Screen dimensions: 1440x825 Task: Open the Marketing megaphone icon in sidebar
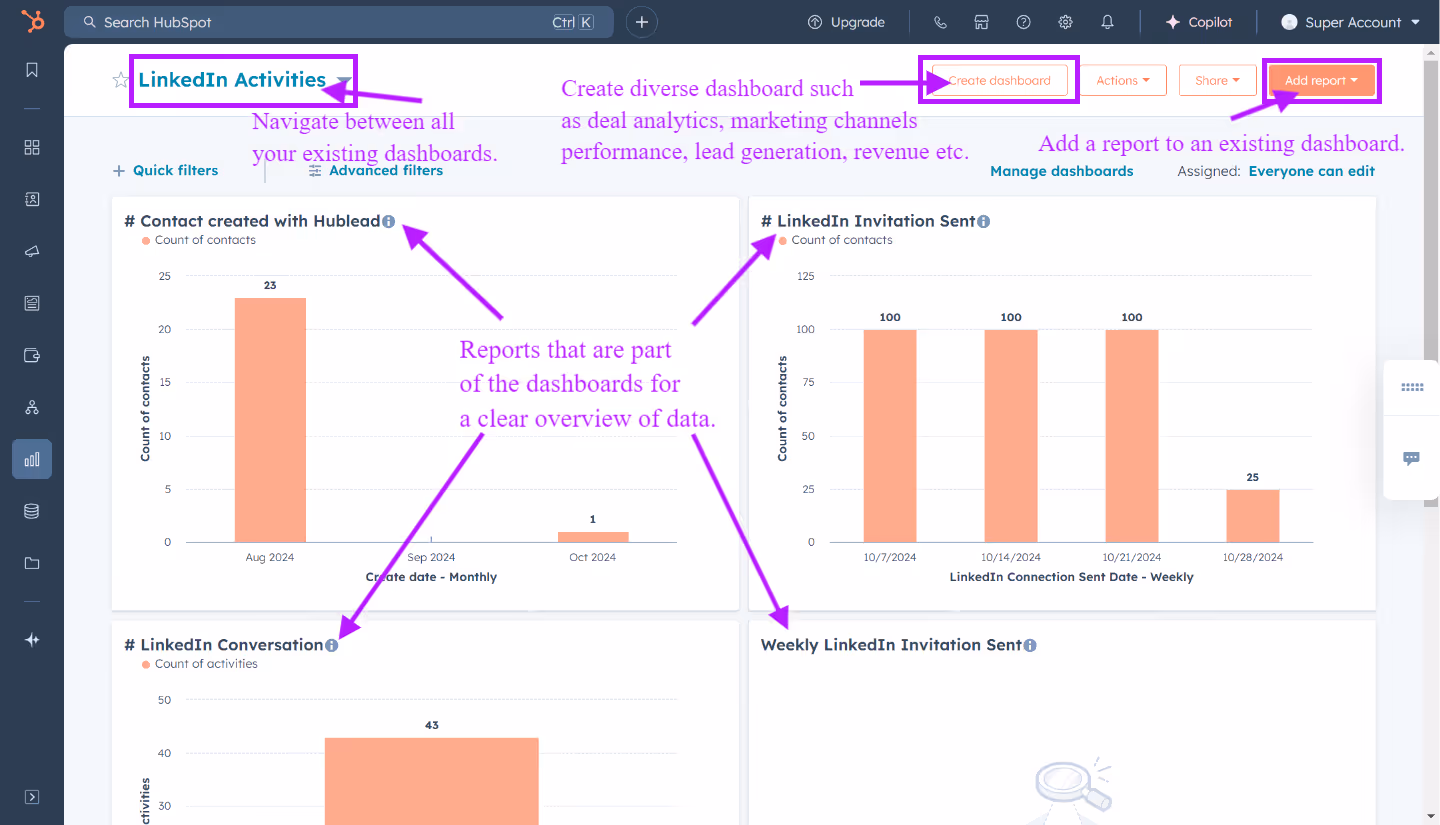coord(31,251)
